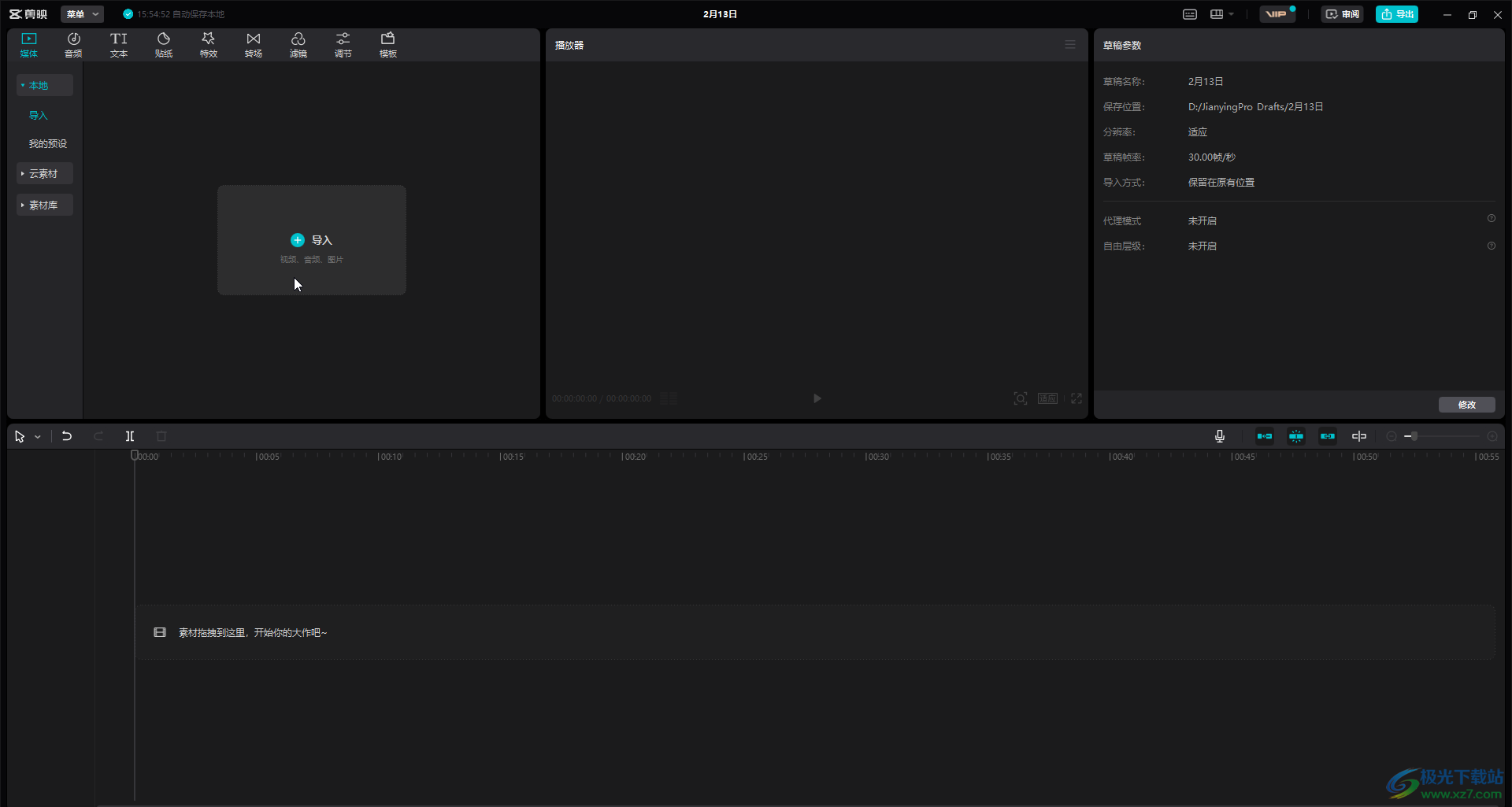This screenshot has height=807, width=1512.
Task: Click the 剪映 app logo
Action: tap(28, 14)
